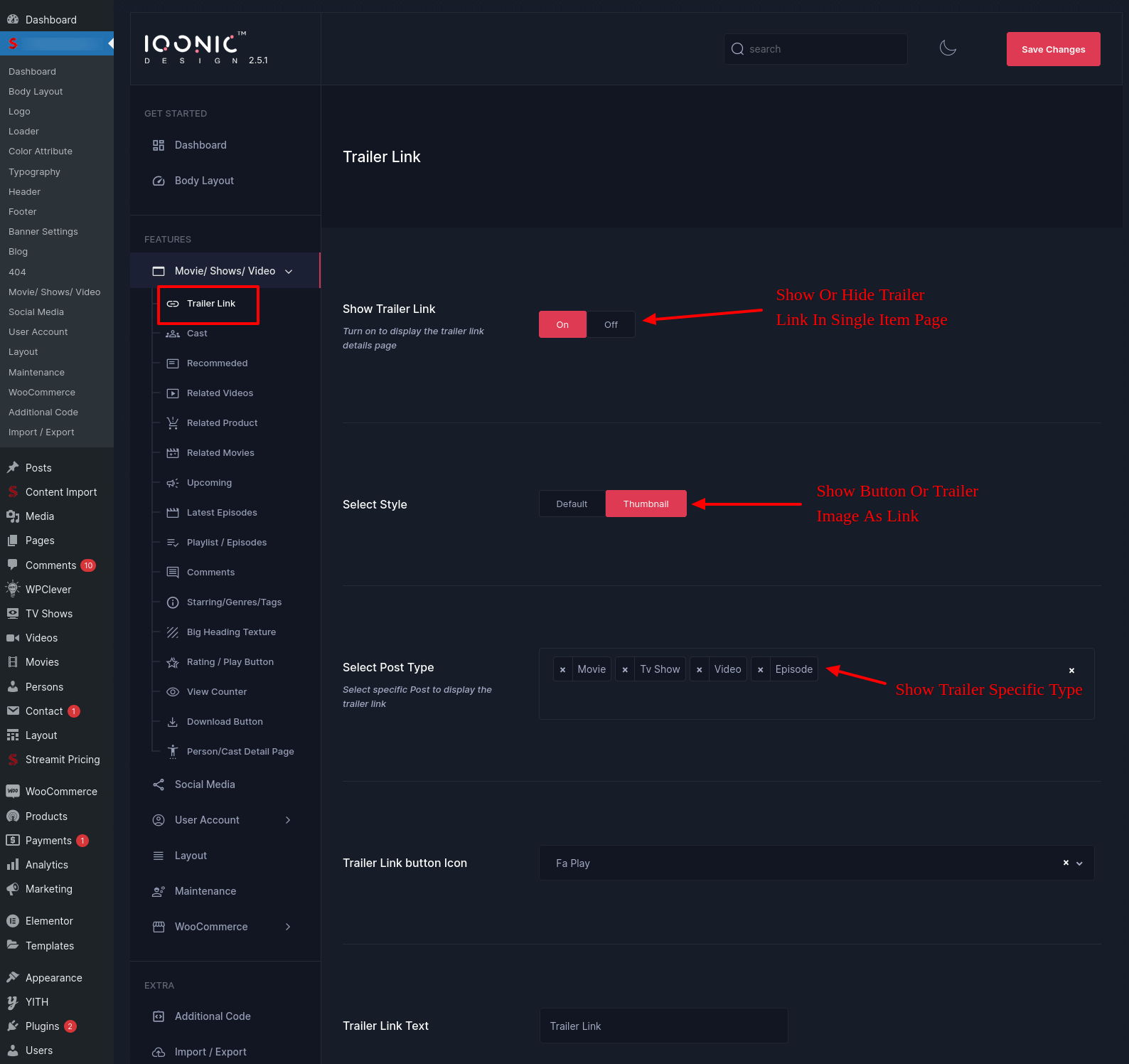Open Color Attribute in WordPress submenu
The height and width of the screenshot is (1064, 1129).
(x=41, y=151)
